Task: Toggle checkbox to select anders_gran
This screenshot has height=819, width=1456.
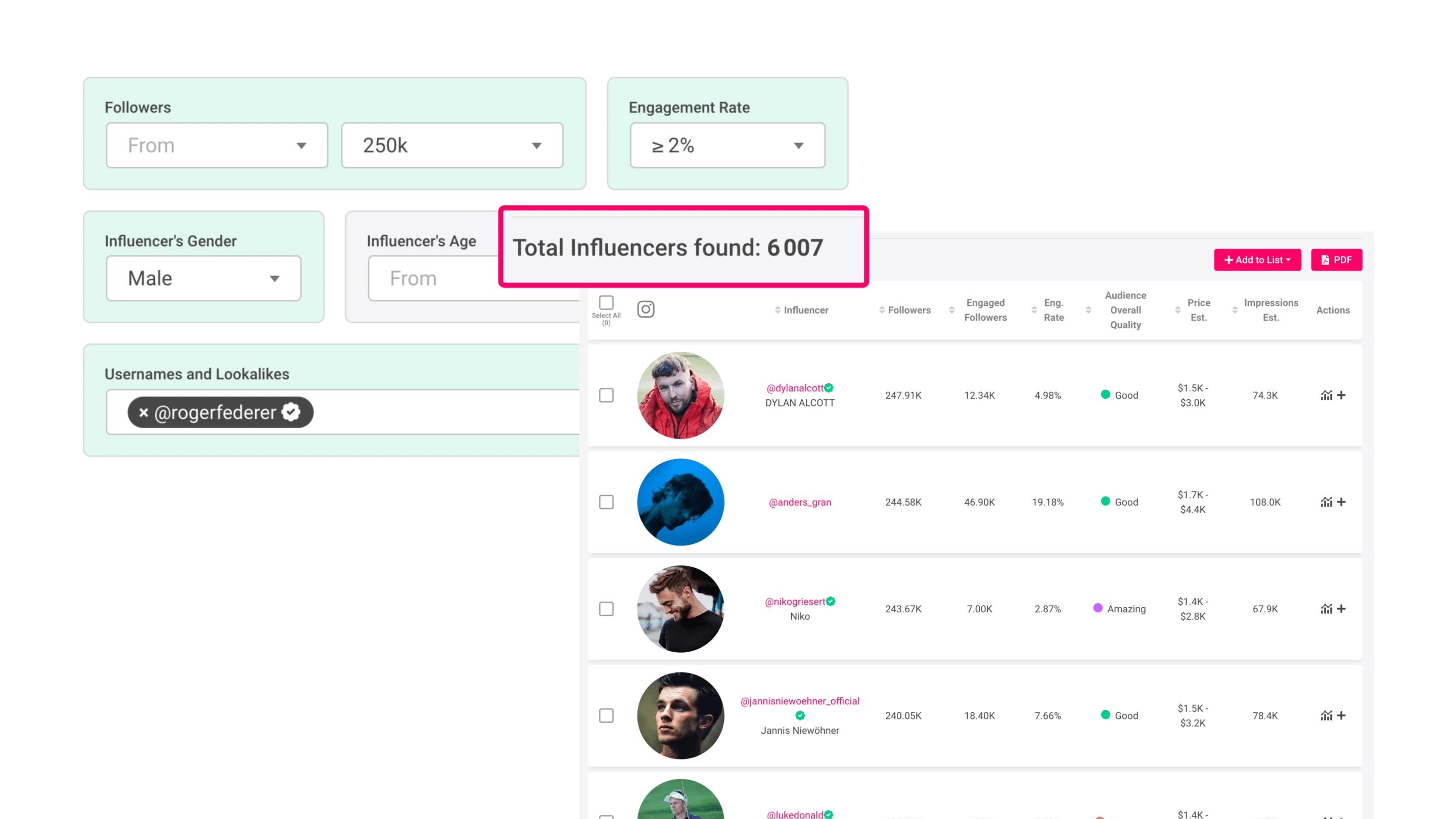Action: point(608,502)
